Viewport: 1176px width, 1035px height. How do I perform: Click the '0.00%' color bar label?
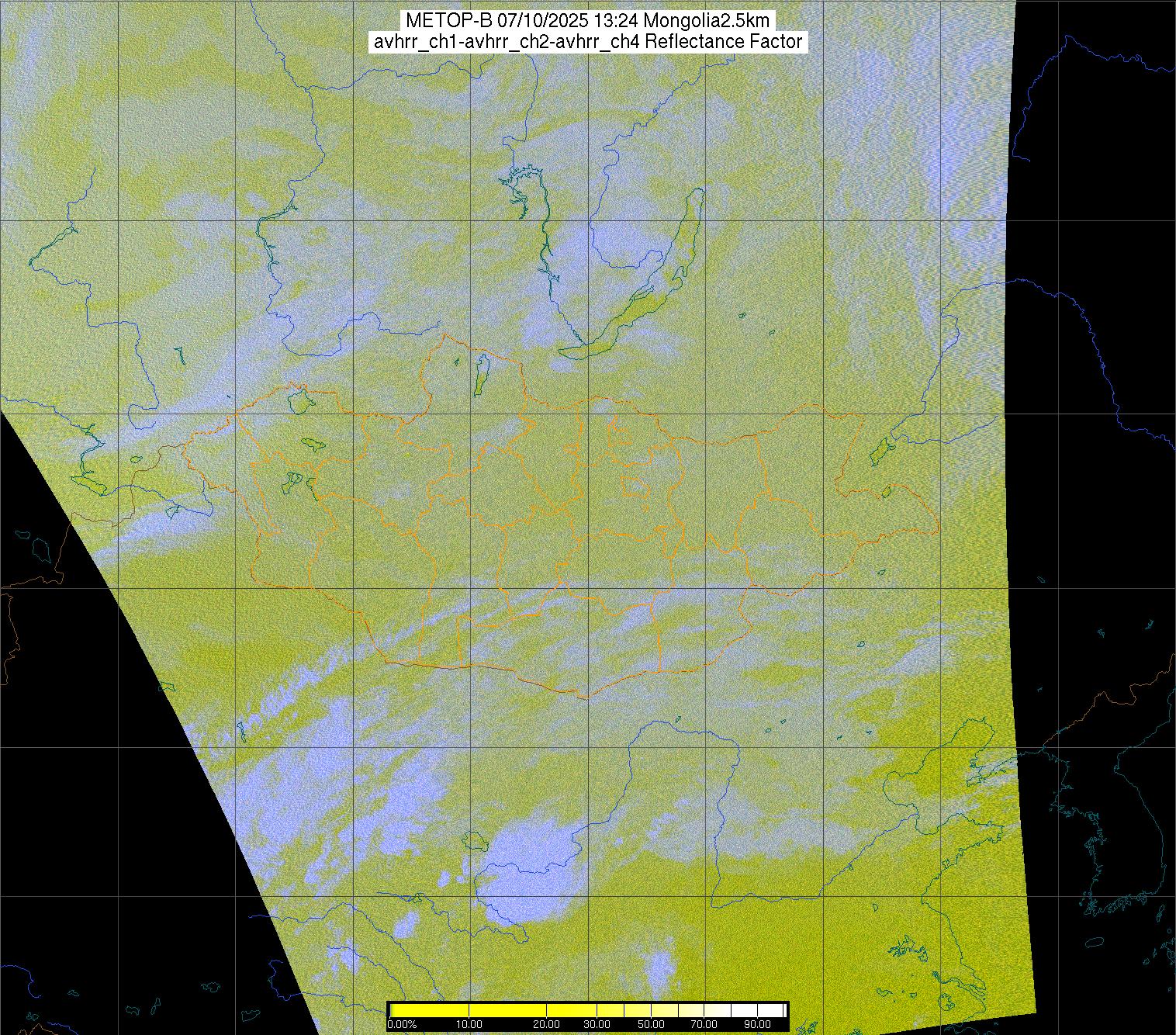pyautogui.click(x=403, y=1025)
